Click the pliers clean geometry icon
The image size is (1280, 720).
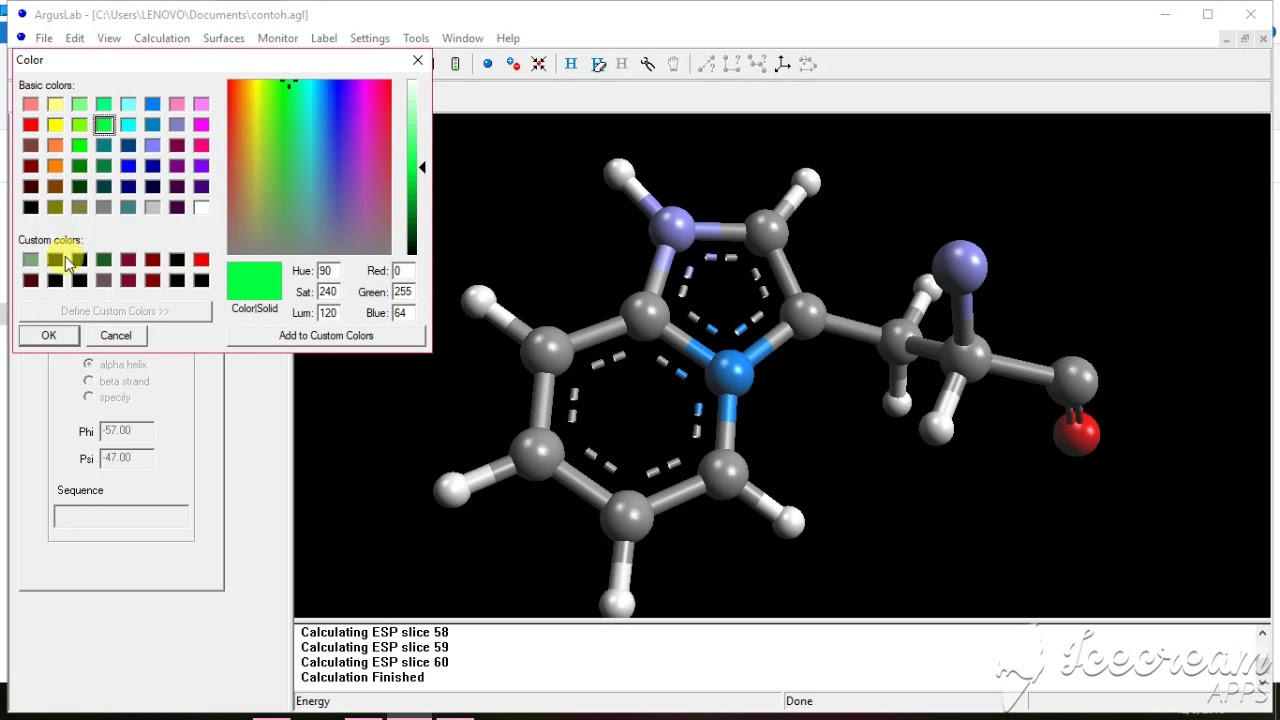pos(648,64)
